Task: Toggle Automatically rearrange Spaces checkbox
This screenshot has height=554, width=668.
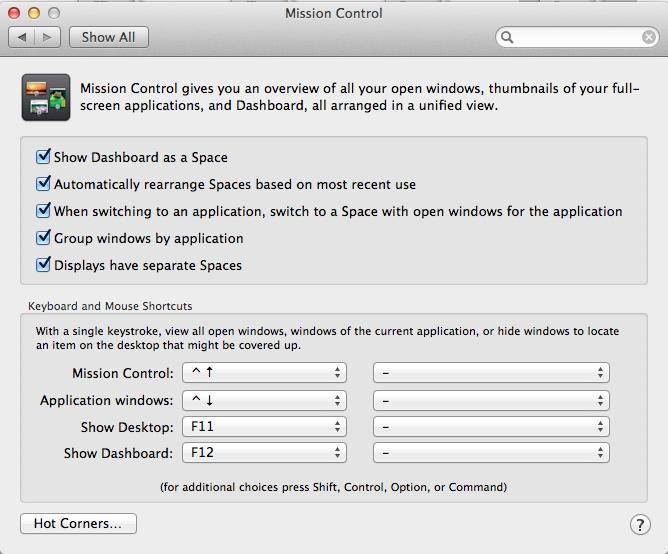Action: pyautogui.click(x=43, y=184)
